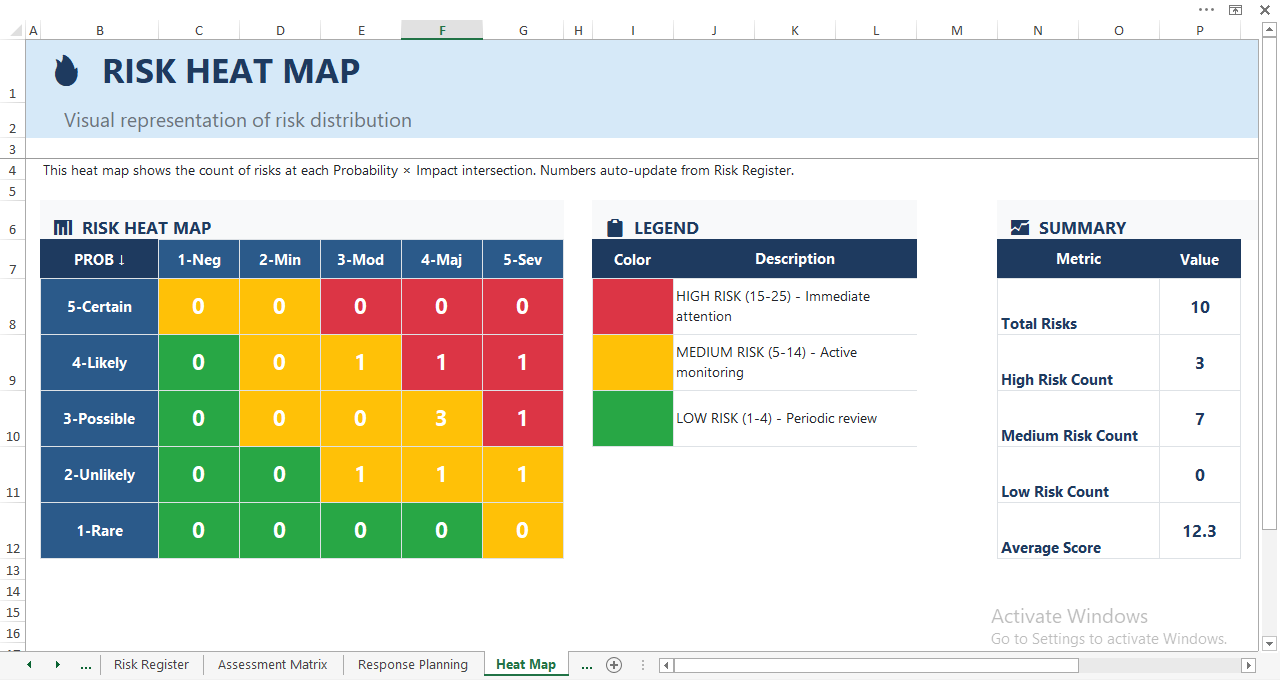Select row 9 header
The width and height of the screenshot is (1280, 680).
[12, 363]
